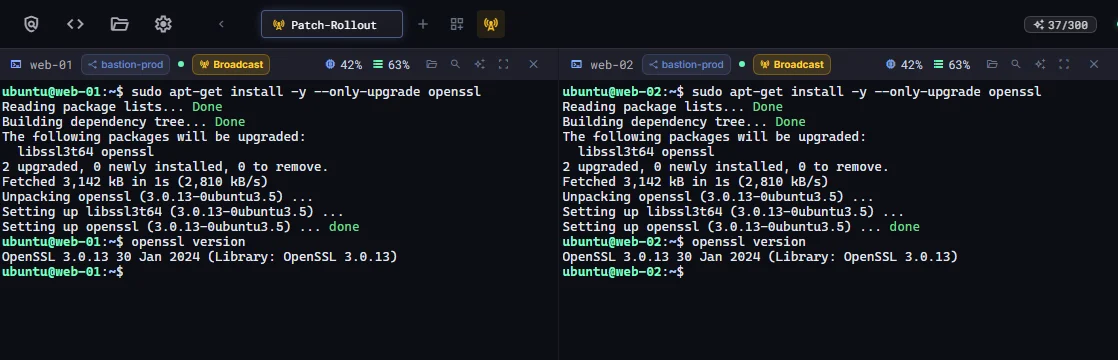Click the bastion-prod chip in web-01 pane
This screenshot has height=360, width=1118.
coord(125,64)
